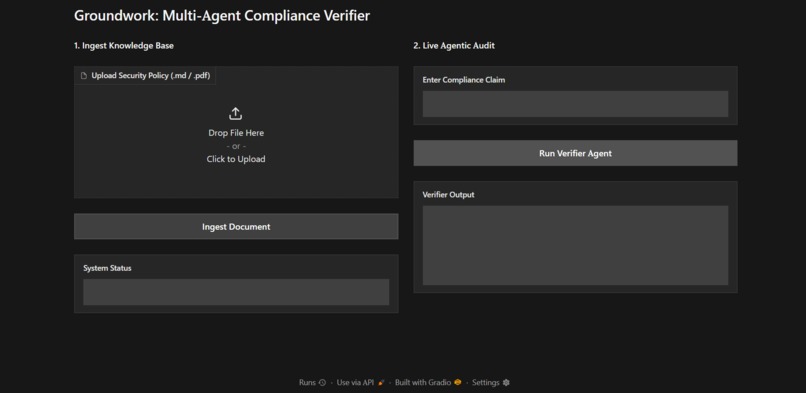Click the System Status text box
Screen dimensions: 806x393
(236, 292)
